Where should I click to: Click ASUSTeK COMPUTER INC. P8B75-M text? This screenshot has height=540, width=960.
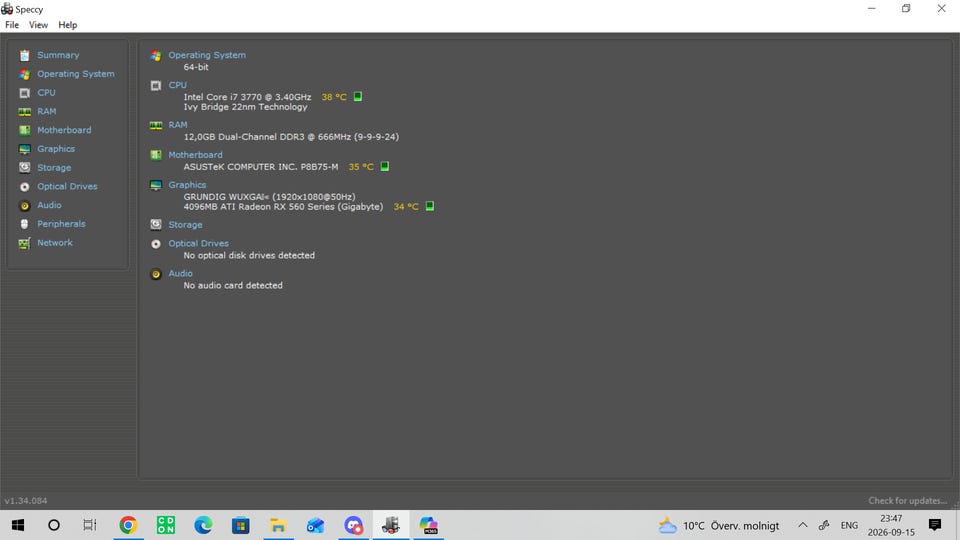[261, 167]
